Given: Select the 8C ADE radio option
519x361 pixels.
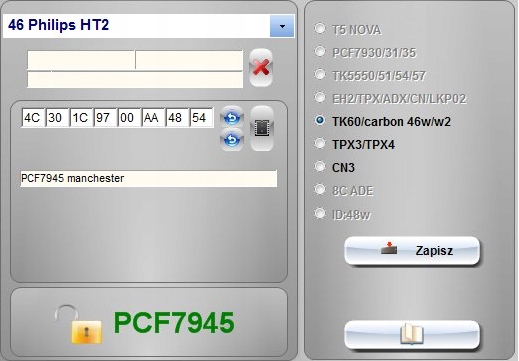Looking at the screenshot, I should (x=320, y=189).
